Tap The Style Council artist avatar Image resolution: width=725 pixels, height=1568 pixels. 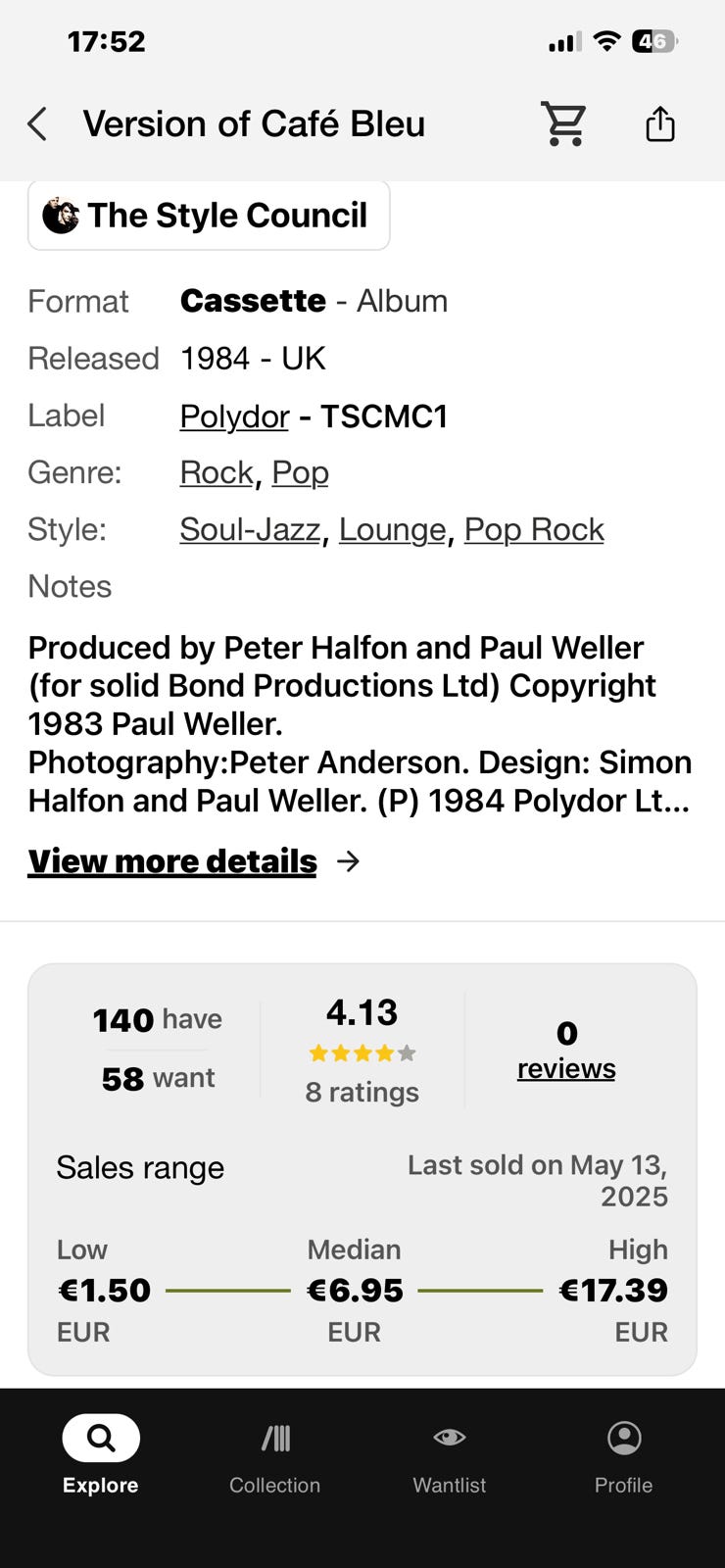pos(61,216)
